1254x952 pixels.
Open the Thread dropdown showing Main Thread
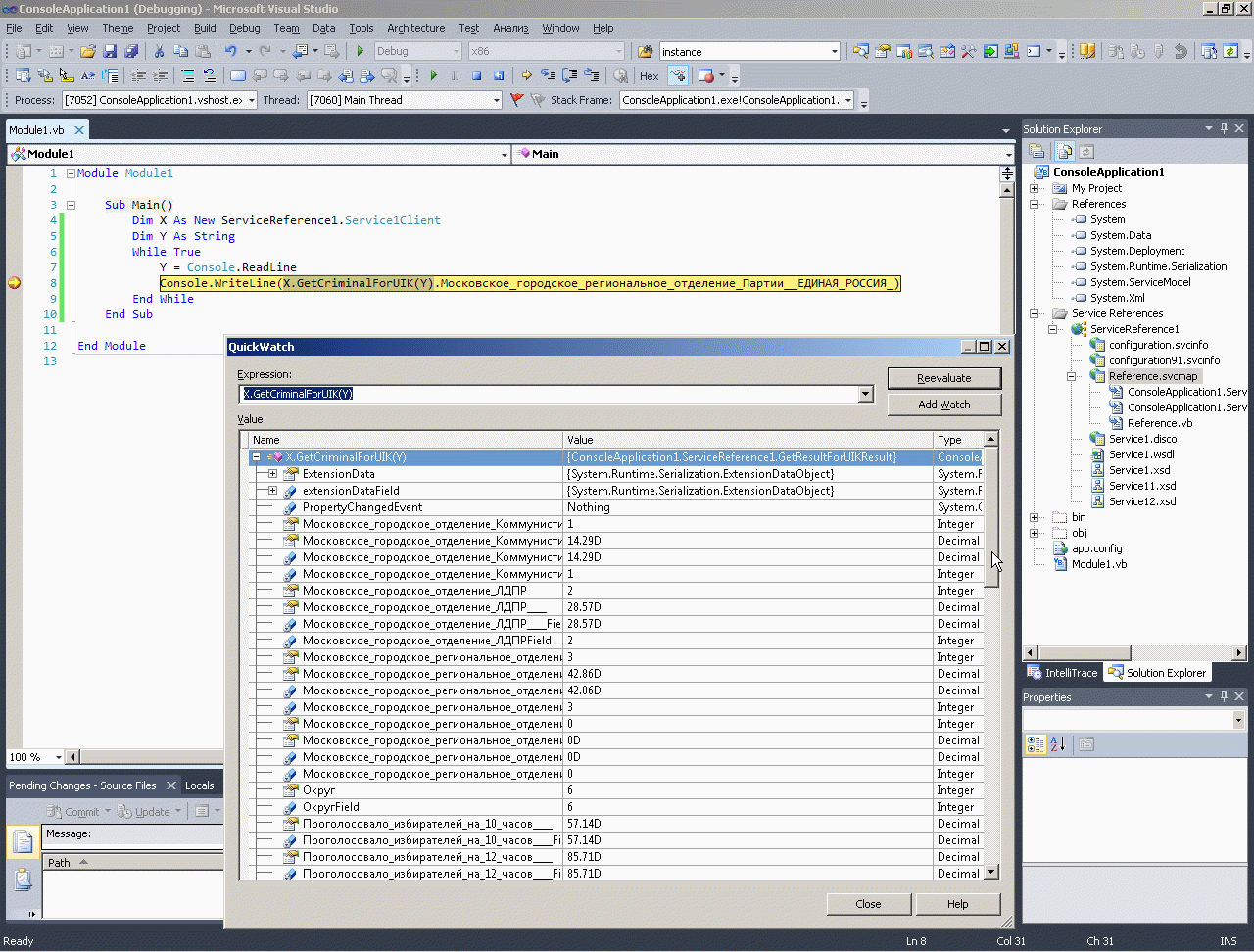[496, 100]
